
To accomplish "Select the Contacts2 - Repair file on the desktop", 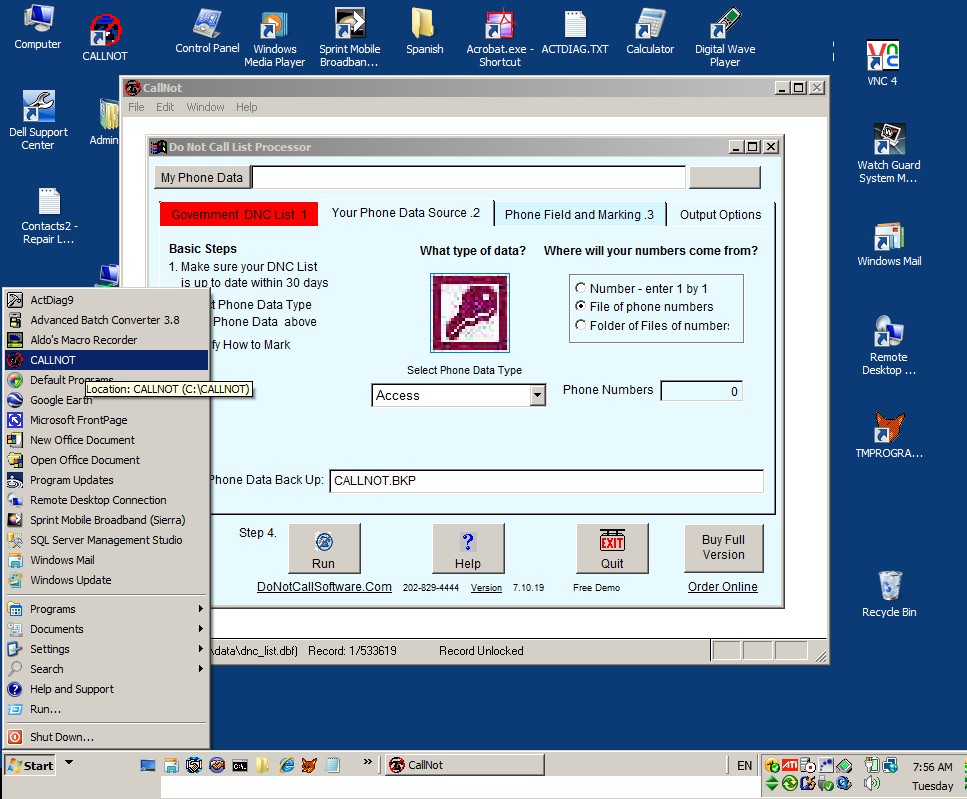I will (x=49, y=216).
